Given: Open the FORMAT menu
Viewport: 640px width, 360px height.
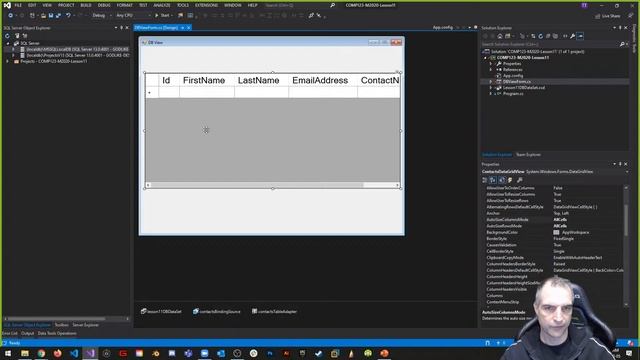Looking at the screenshot, I should [x=124, y=5].
